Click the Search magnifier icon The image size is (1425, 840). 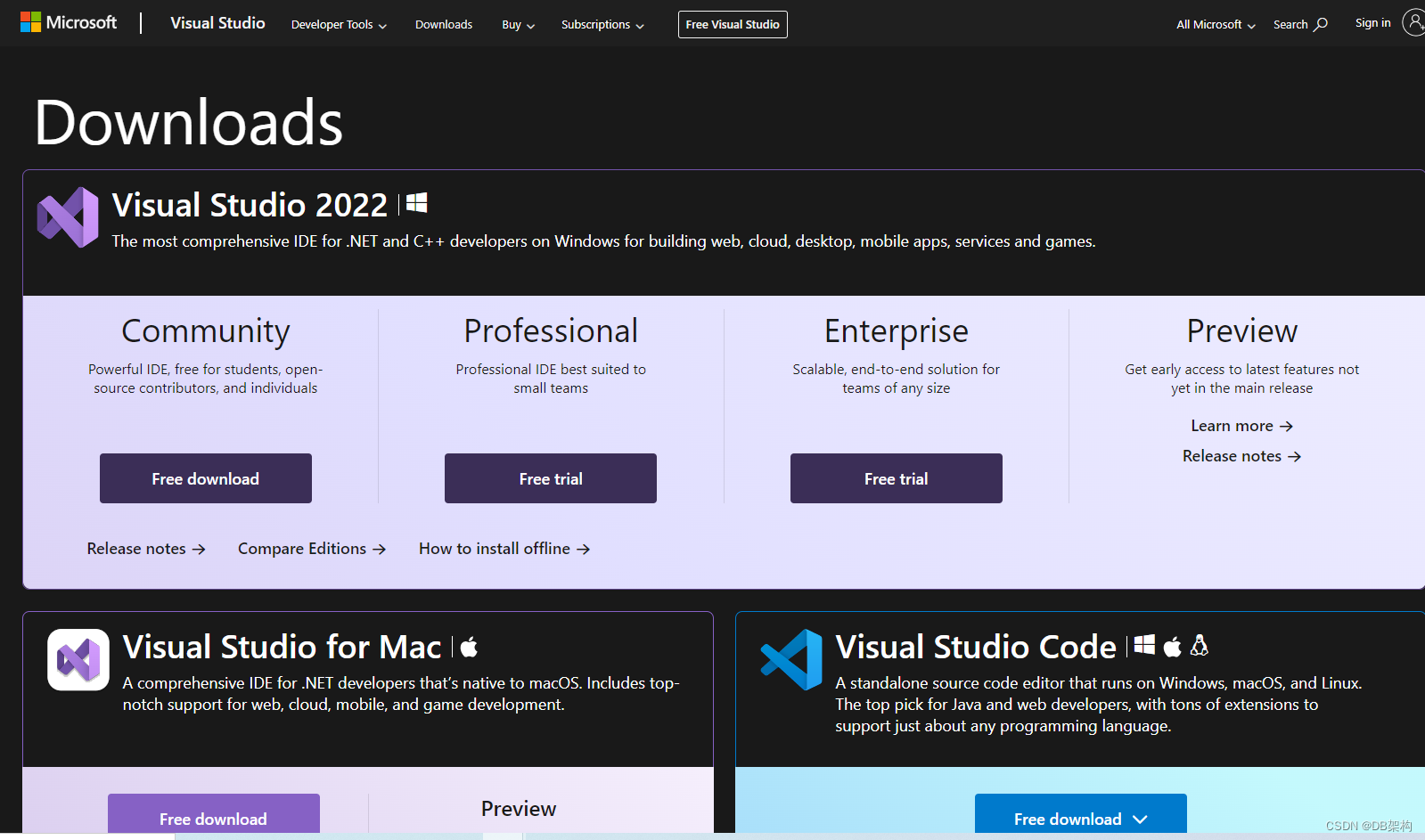point(1322,24)
